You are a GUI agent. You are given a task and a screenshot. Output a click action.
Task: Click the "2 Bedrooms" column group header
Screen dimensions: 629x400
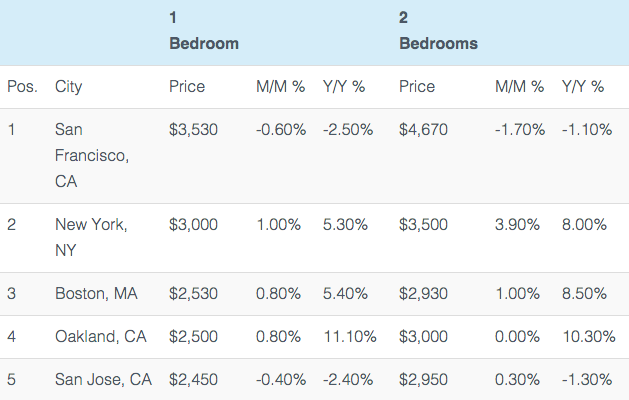coord(438,31)
